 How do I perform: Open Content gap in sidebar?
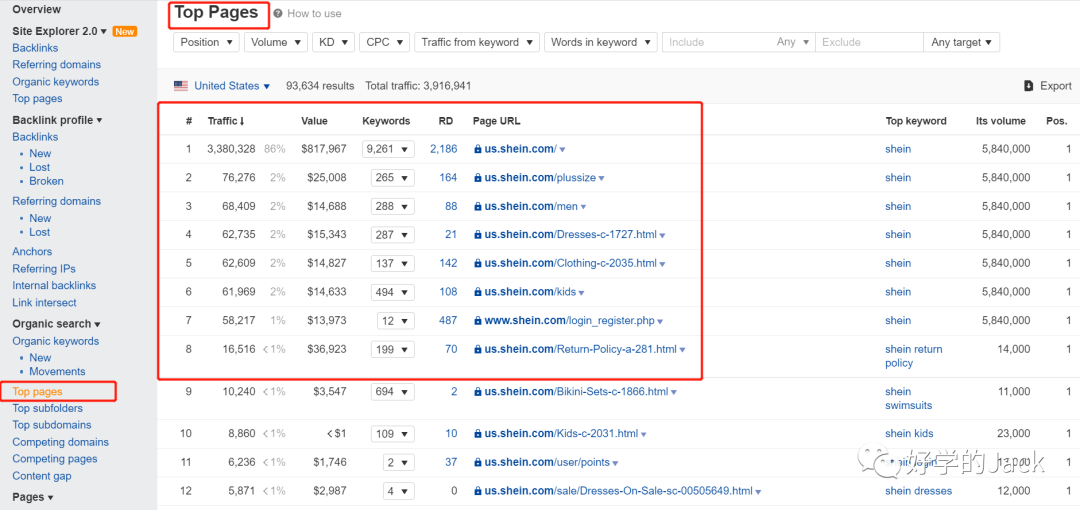click(42, 476)
